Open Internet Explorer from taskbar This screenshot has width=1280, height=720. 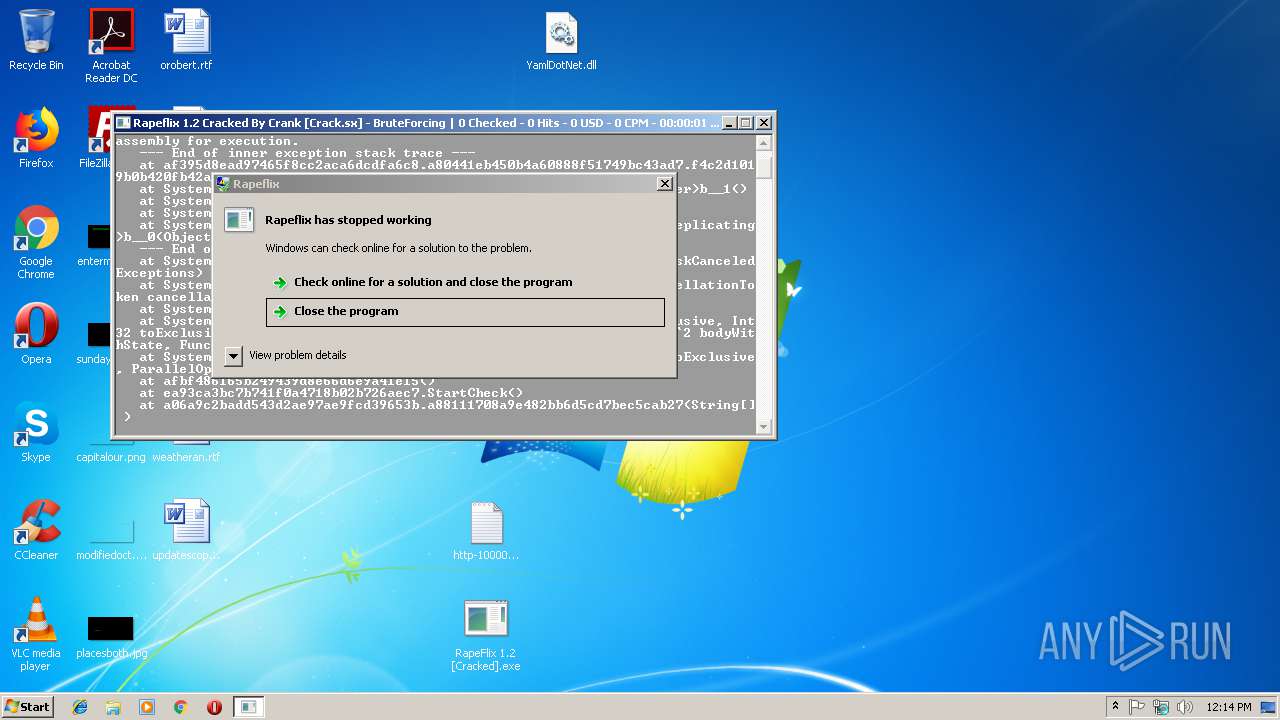pyautogui.click(x=80, y=707)
